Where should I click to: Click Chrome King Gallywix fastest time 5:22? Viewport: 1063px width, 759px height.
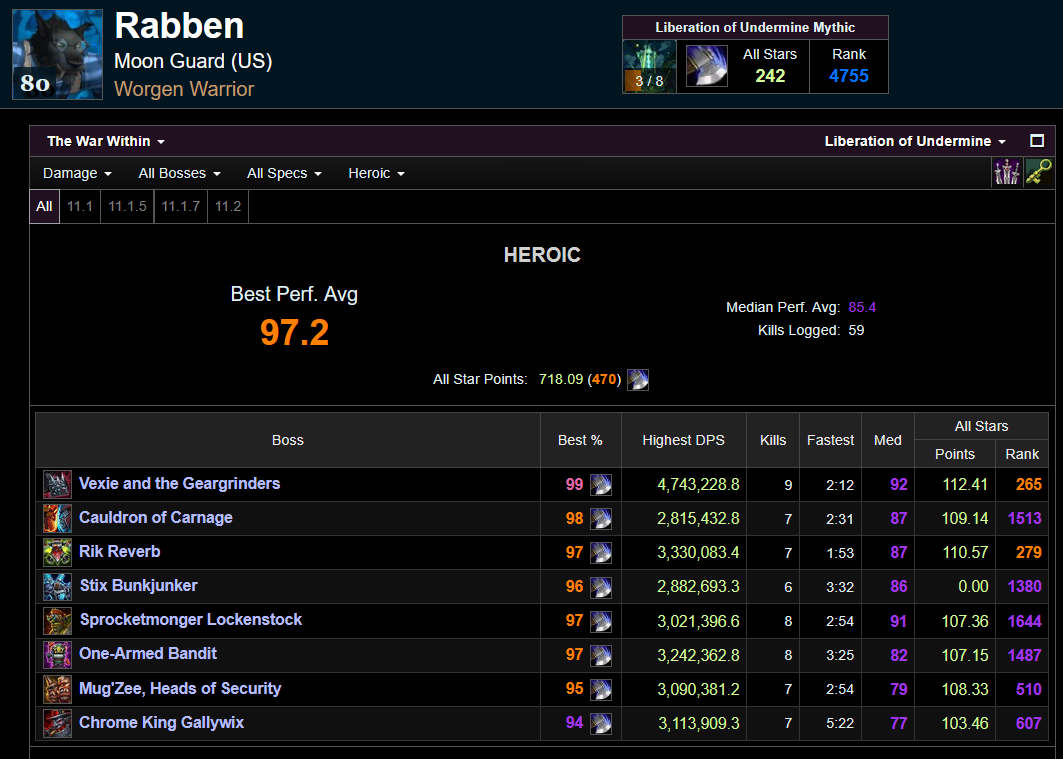(840, 724)
